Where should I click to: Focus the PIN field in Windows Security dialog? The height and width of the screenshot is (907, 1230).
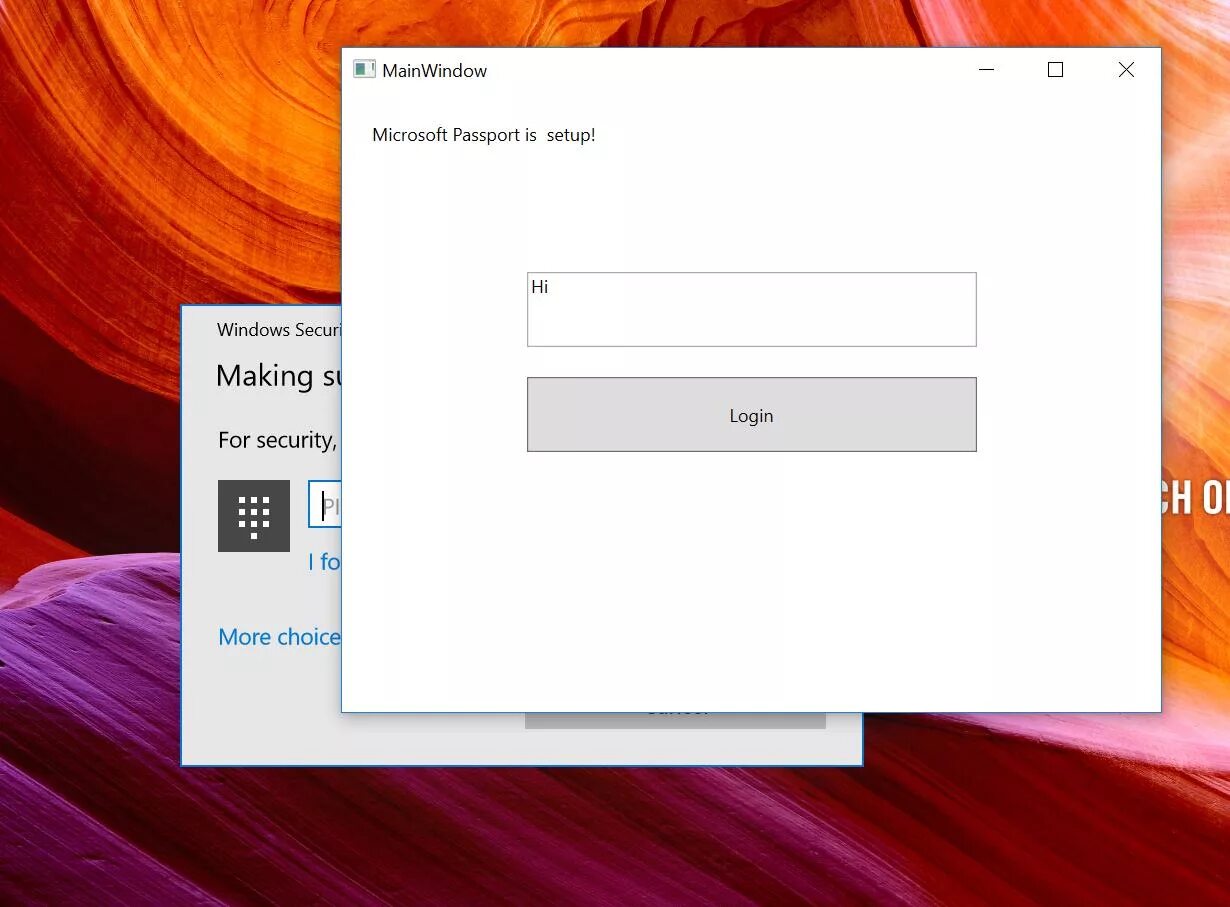pos(326,506)
